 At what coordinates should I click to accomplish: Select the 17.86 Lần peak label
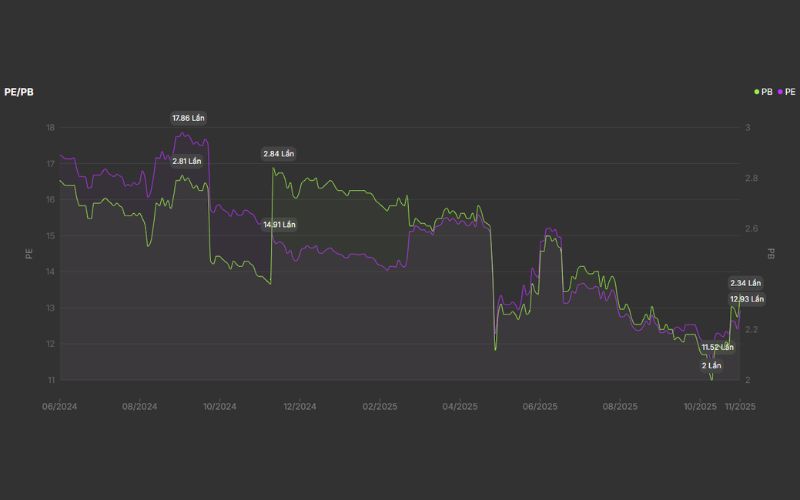coord(188,118)
